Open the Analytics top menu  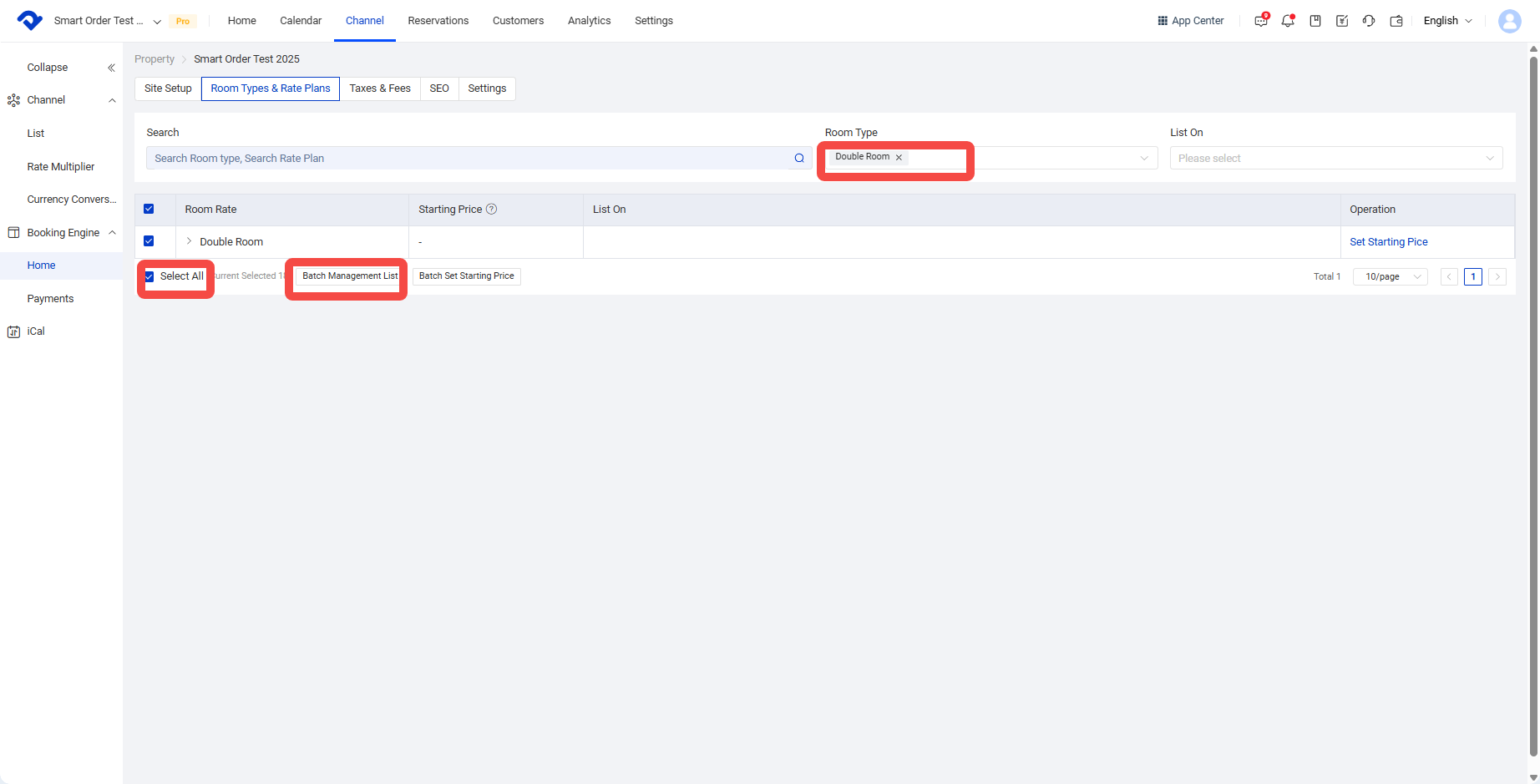[x=590, y=21]
